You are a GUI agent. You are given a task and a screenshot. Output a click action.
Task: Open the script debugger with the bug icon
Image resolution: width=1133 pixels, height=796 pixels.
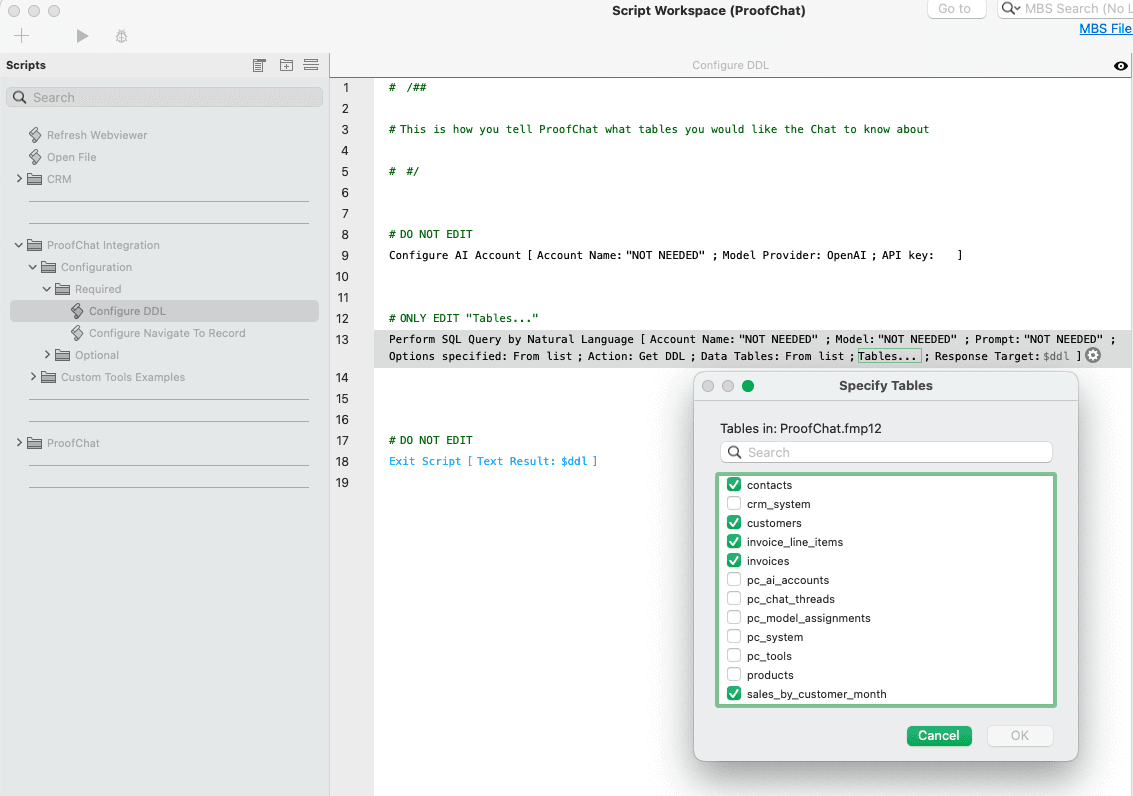click(121, 35)
